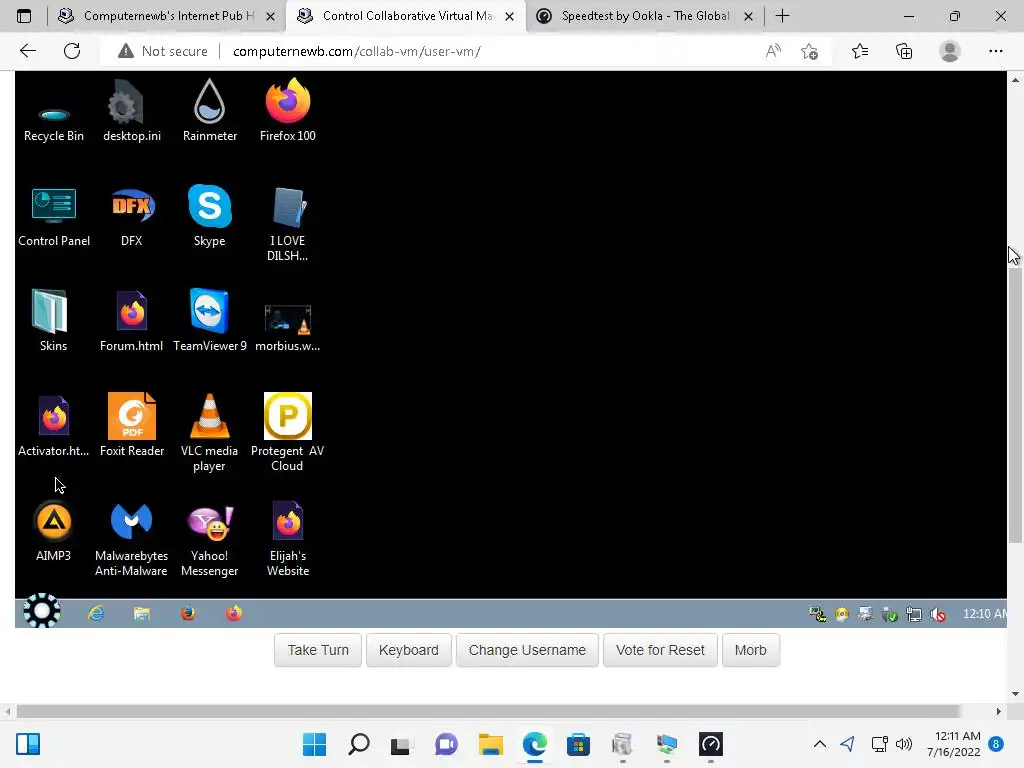Click the second Firefox VM taskbar icon
Screen dimensions: 1024x768
click(234, 613)
